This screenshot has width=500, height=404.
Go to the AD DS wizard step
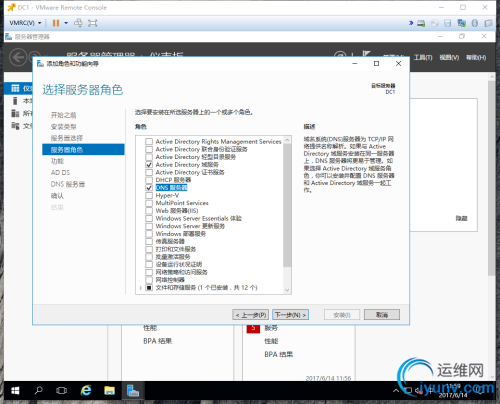click(60, 173)
